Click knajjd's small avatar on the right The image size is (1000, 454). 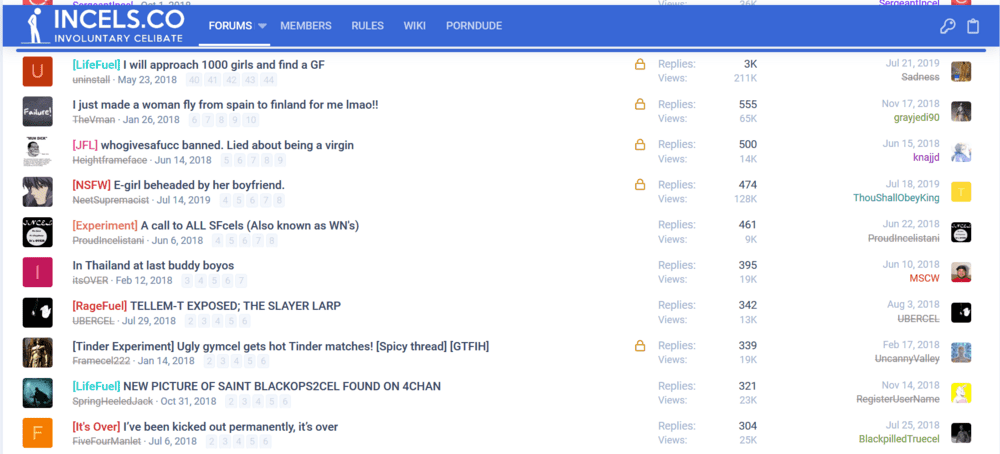(961, 152)
